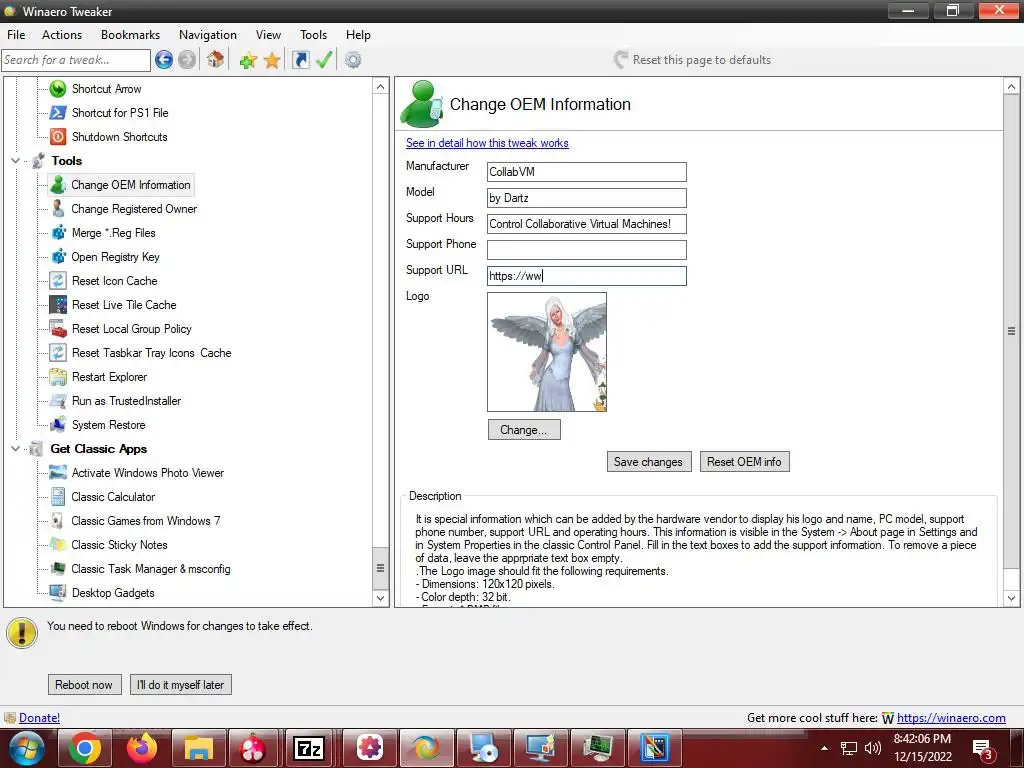Select Desktop Gadgets tree item

coord(113,593)
